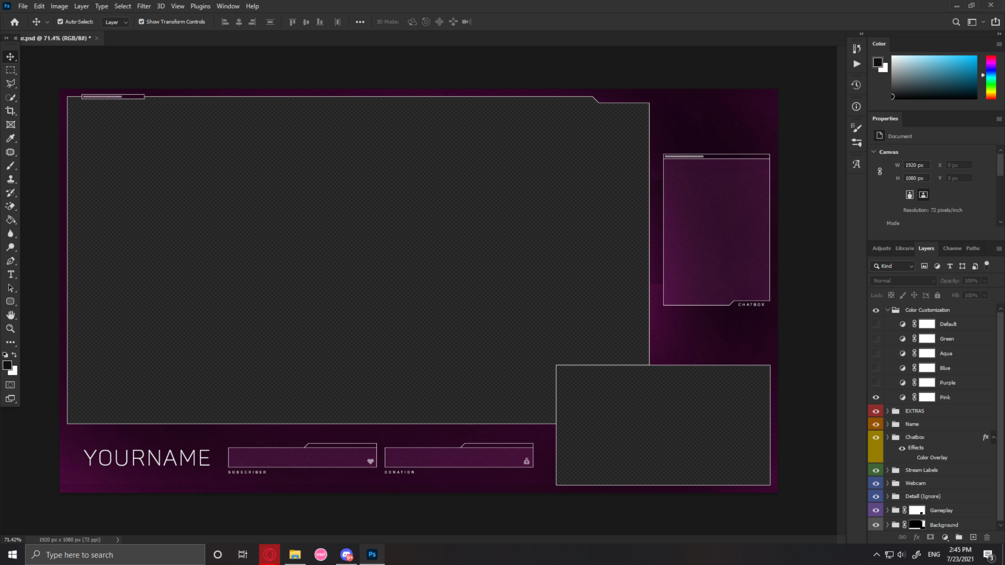Open the Actions panel play icon

(x=856, y=64)
